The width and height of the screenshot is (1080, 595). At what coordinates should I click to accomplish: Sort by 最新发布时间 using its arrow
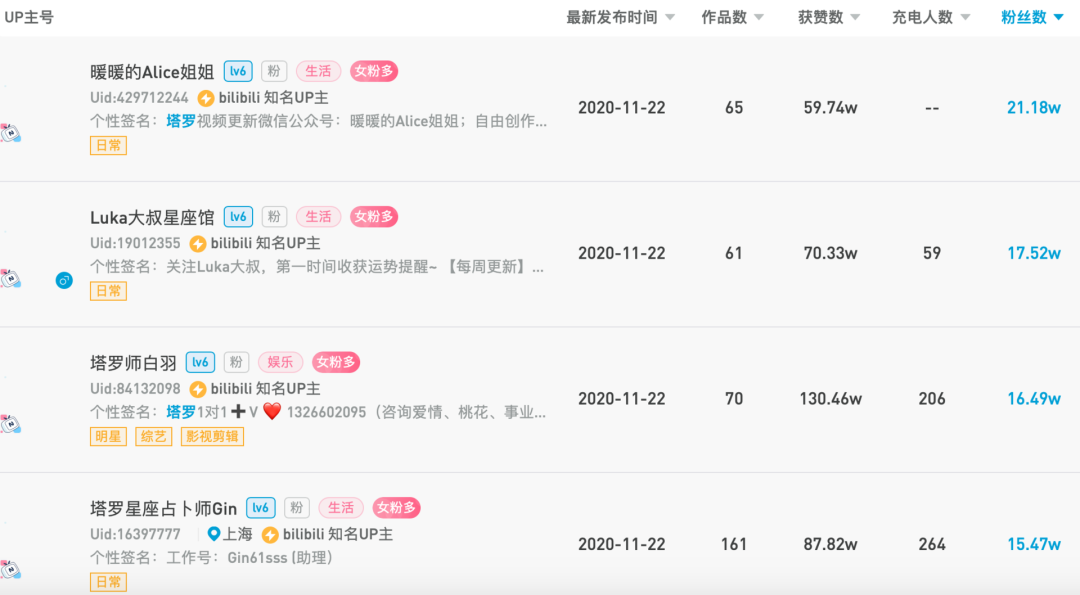tap(670, 17)
